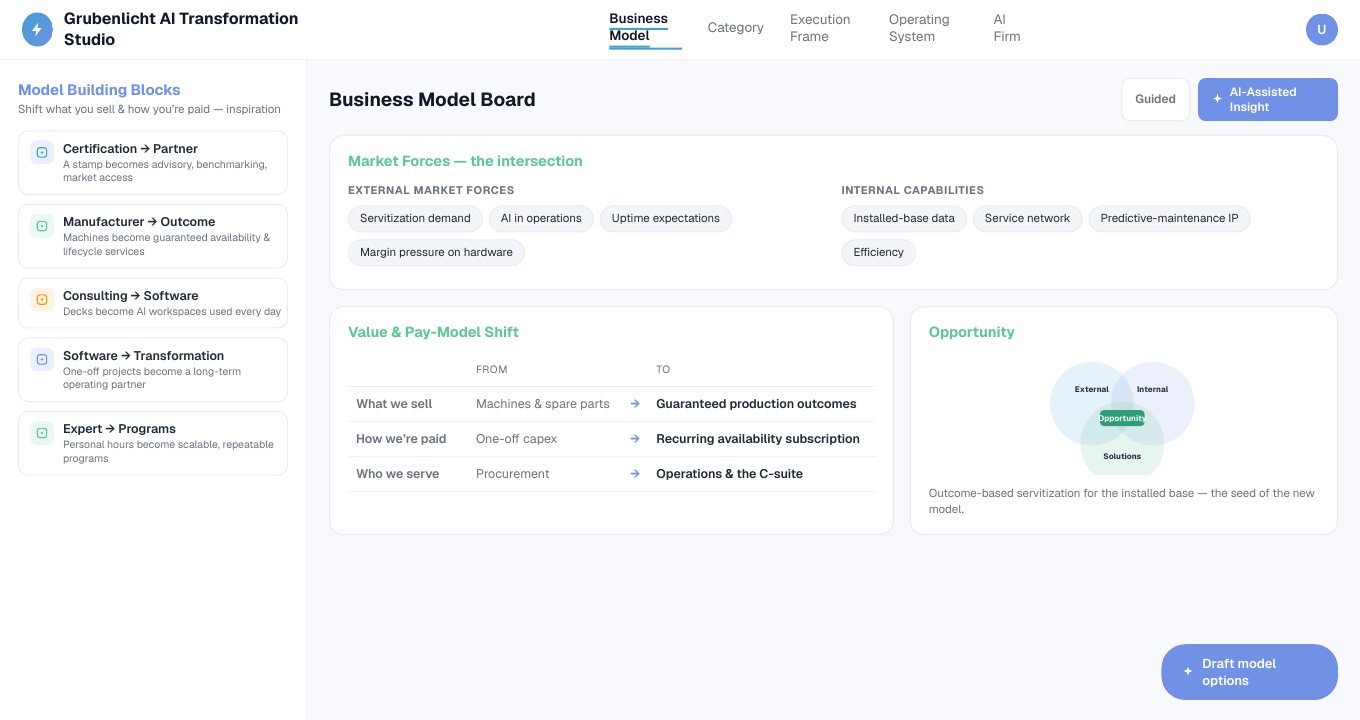This screenshot has width=1360, height=720.
Task: Click the 'What we sell' row label
Action: coord(394,404)
